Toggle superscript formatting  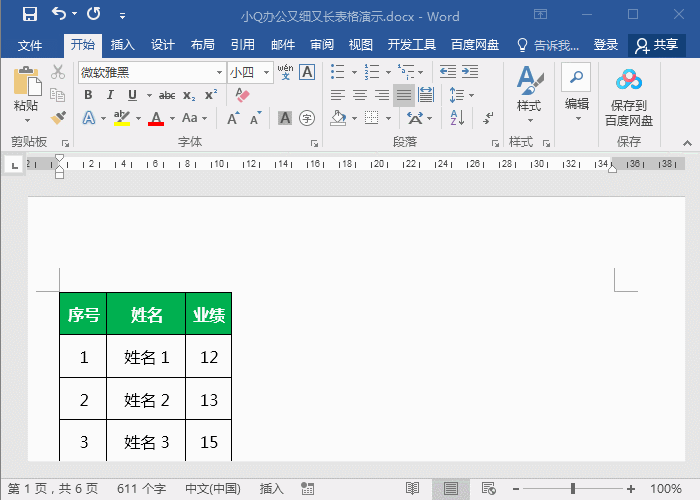(x=211, y=95)
